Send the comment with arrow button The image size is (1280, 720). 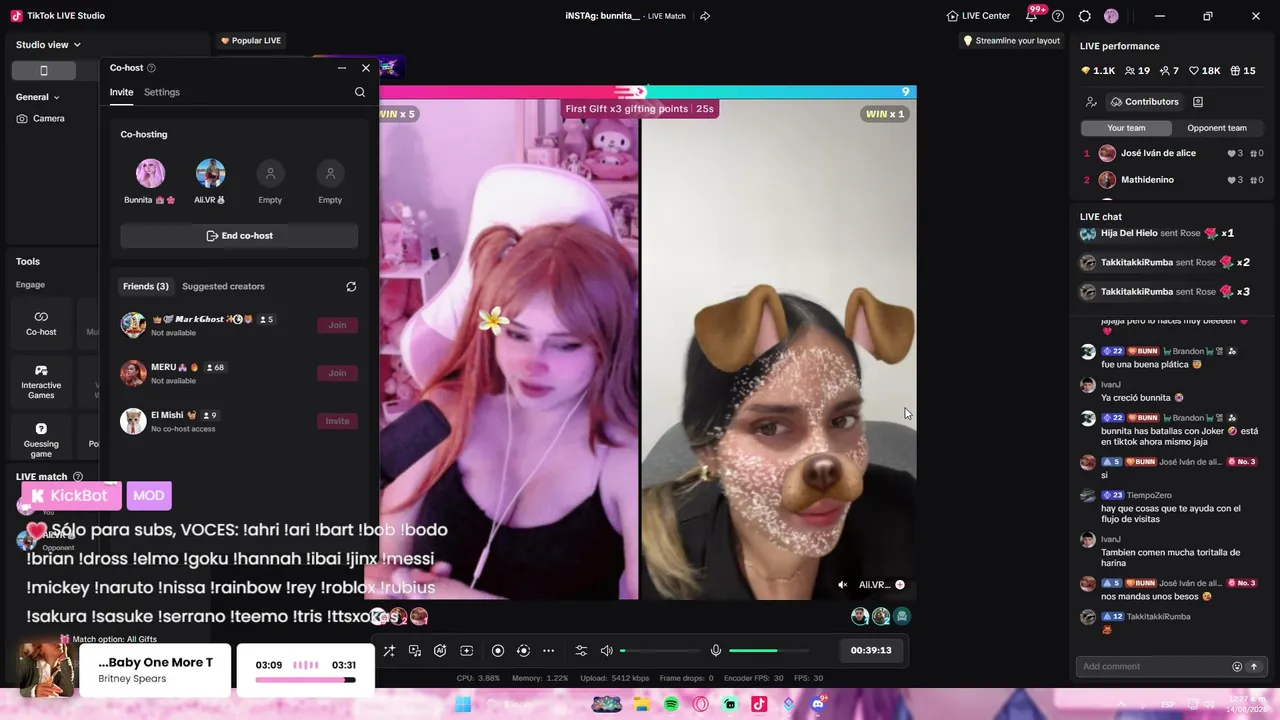click(1254, 667)
